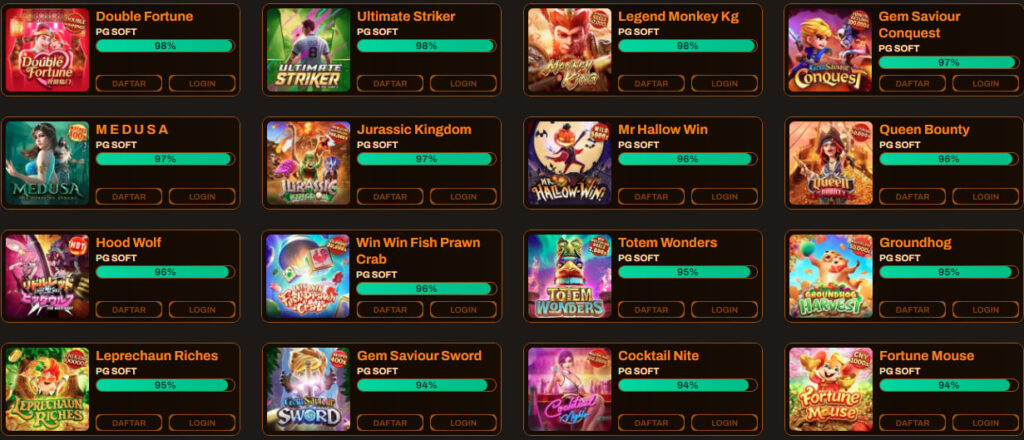Click the Jurassic Kingdom 97% progress bar
The height and width of the screenshot is (440, 1024).
(426, 159)
